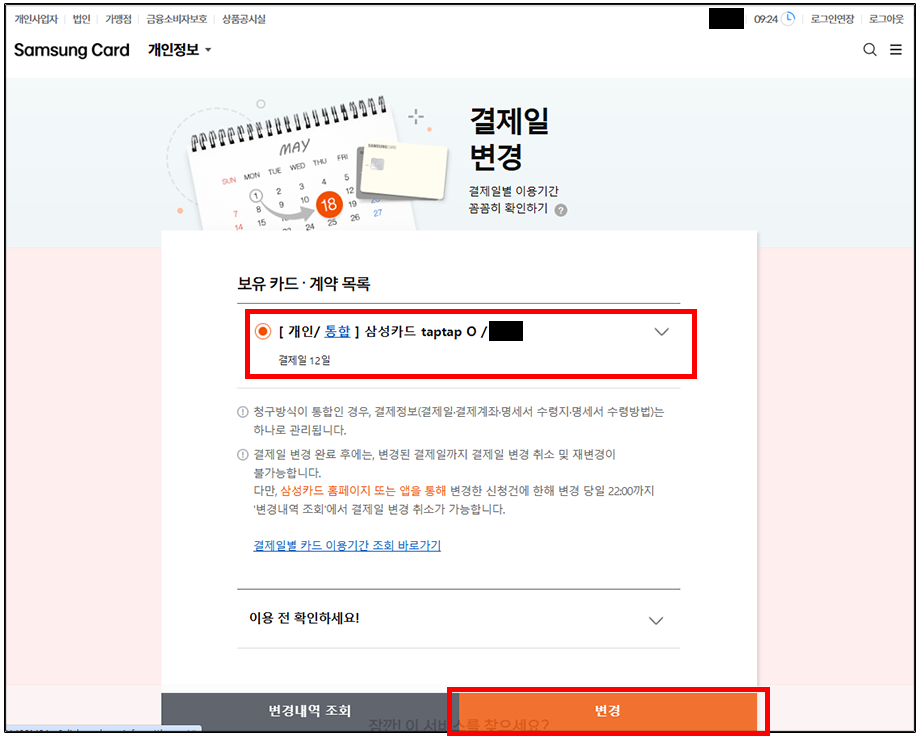Click the orange 변경 button
Viewport: 920px width, 736px height.
[x=608, y=711]
